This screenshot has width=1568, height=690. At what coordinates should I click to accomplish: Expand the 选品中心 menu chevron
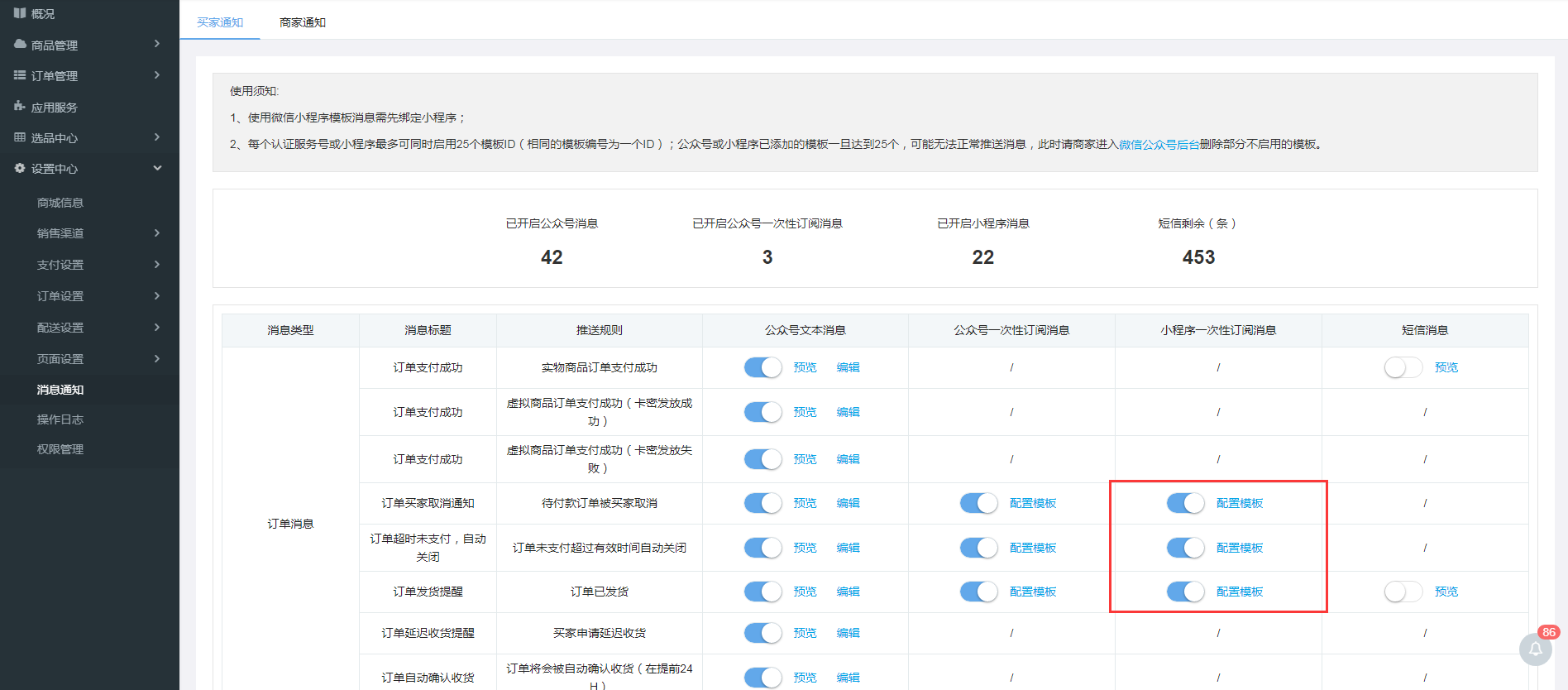tap(157, 137)
